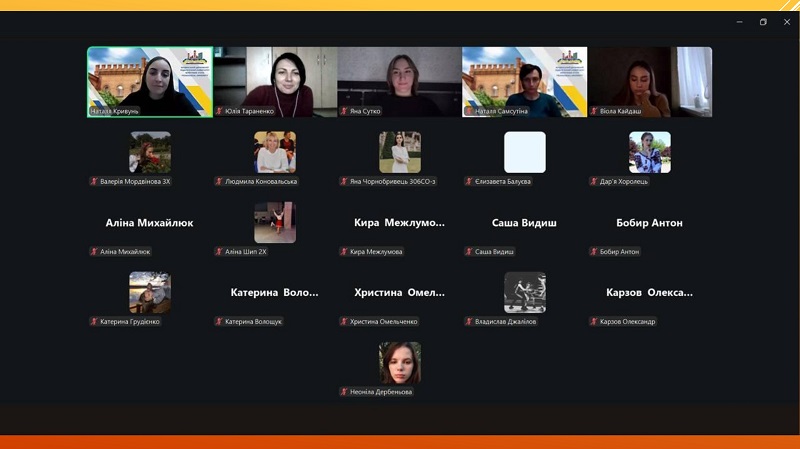
Task: Click muted mic icon beside Людмила Коновальська
Action: tap(220, 181)
